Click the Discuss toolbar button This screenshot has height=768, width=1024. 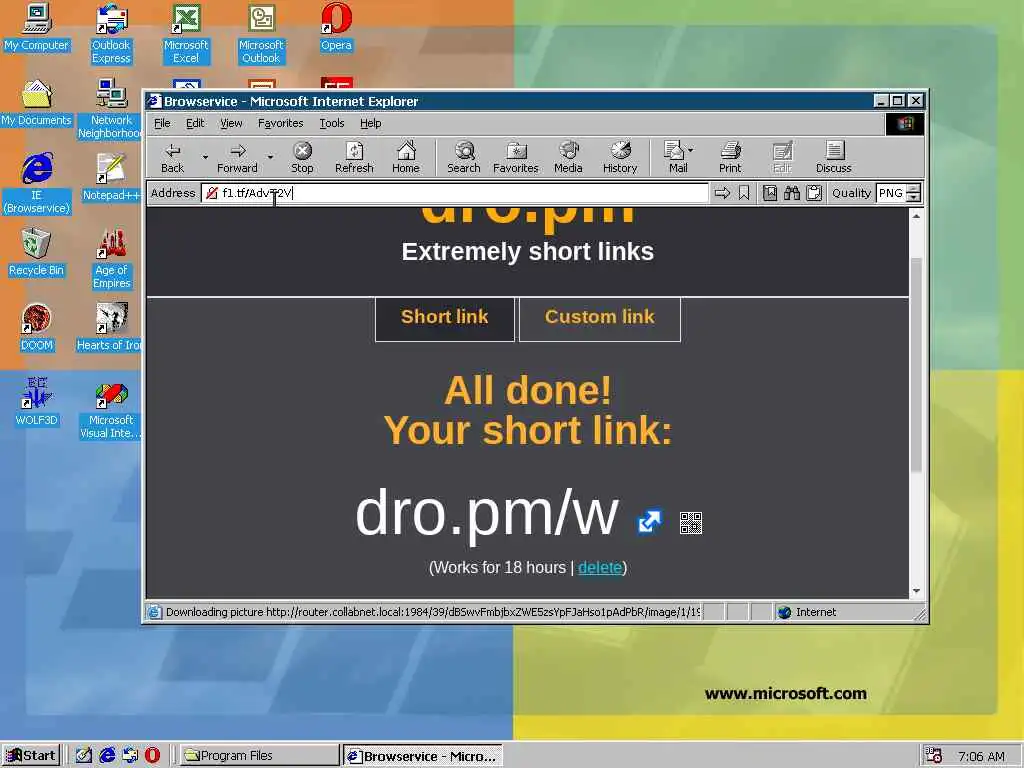pyautogui.click(x=833, y=157)
